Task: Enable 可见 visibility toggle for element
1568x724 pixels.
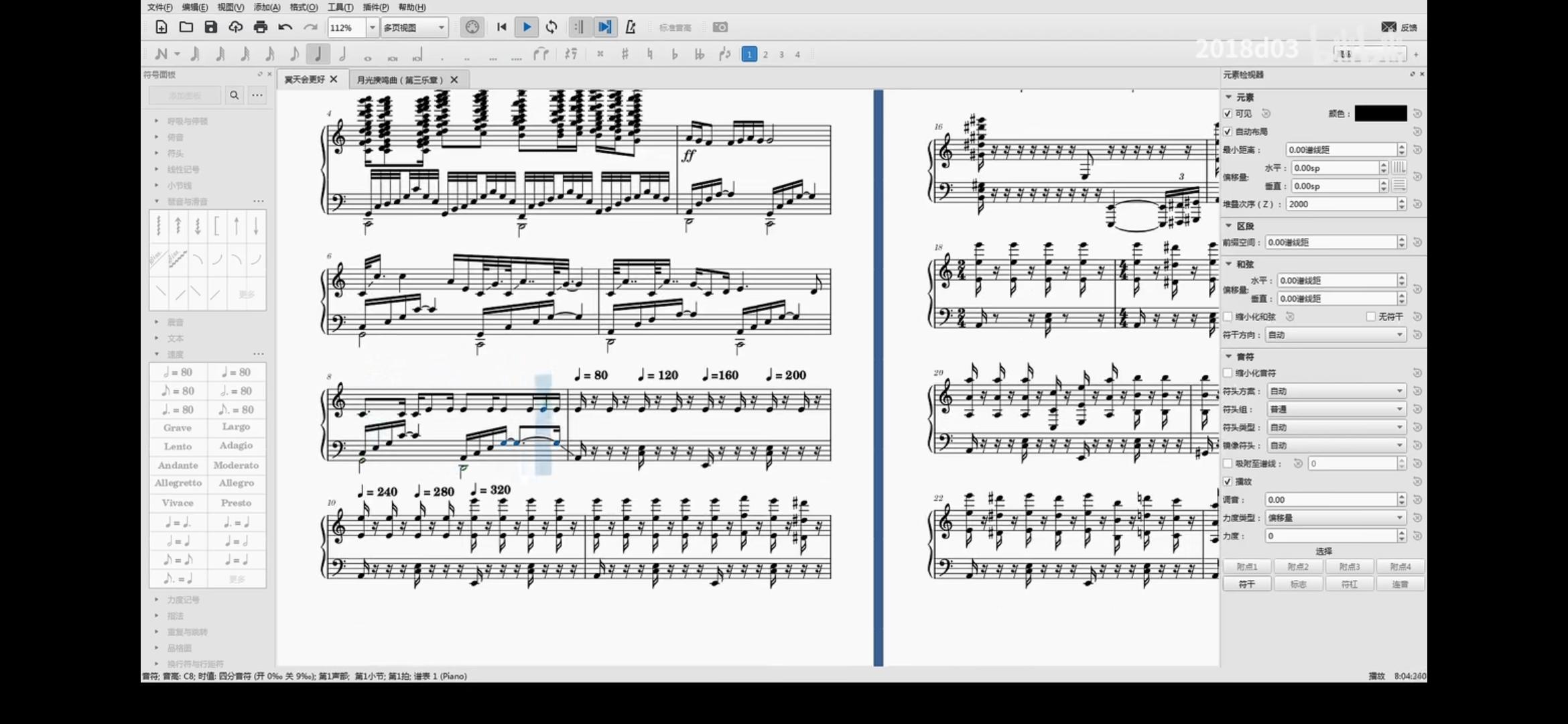Action: [x=1227, y=112]
